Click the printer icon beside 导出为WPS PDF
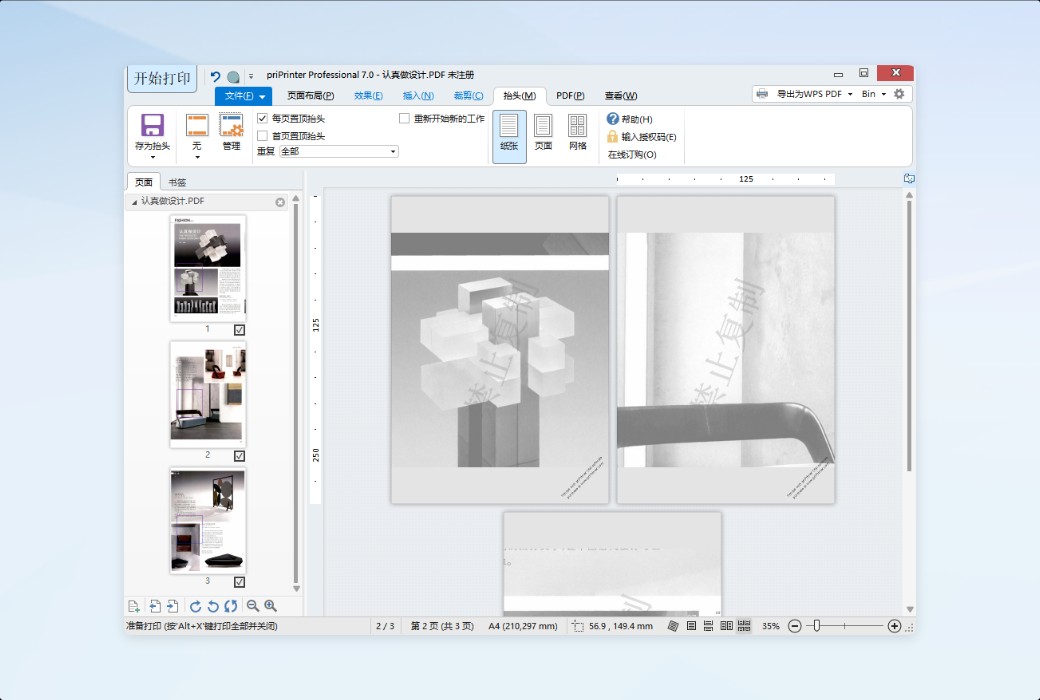1040x700 pixels. click(x=762, y=94)
